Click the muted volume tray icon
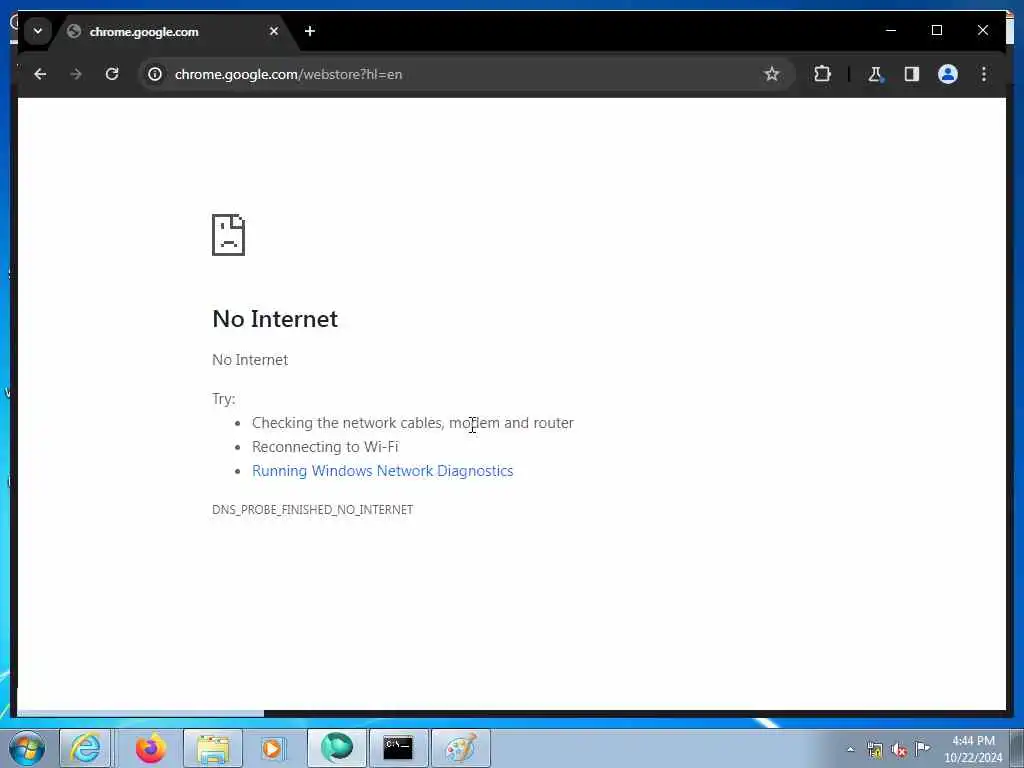Viewport: 1024px width, 768px height. (x=899, y=750)
